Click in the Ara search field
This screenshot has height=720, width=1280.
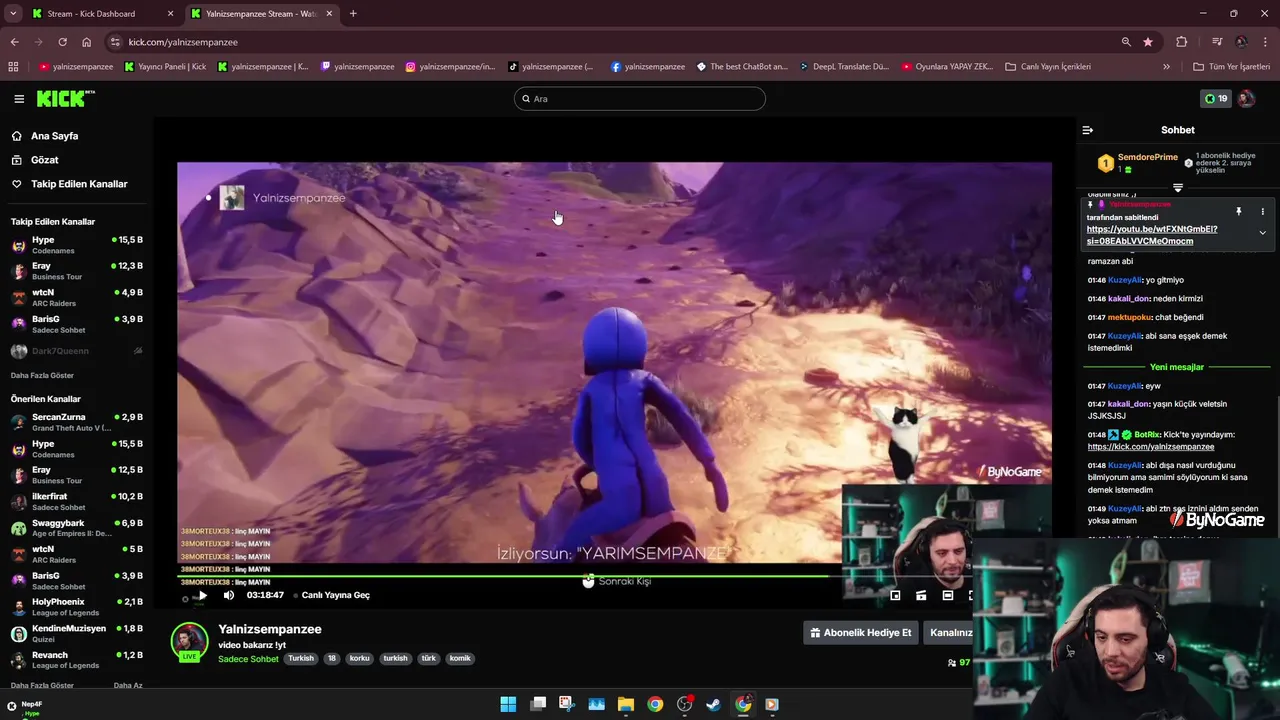tap(640, 98)
